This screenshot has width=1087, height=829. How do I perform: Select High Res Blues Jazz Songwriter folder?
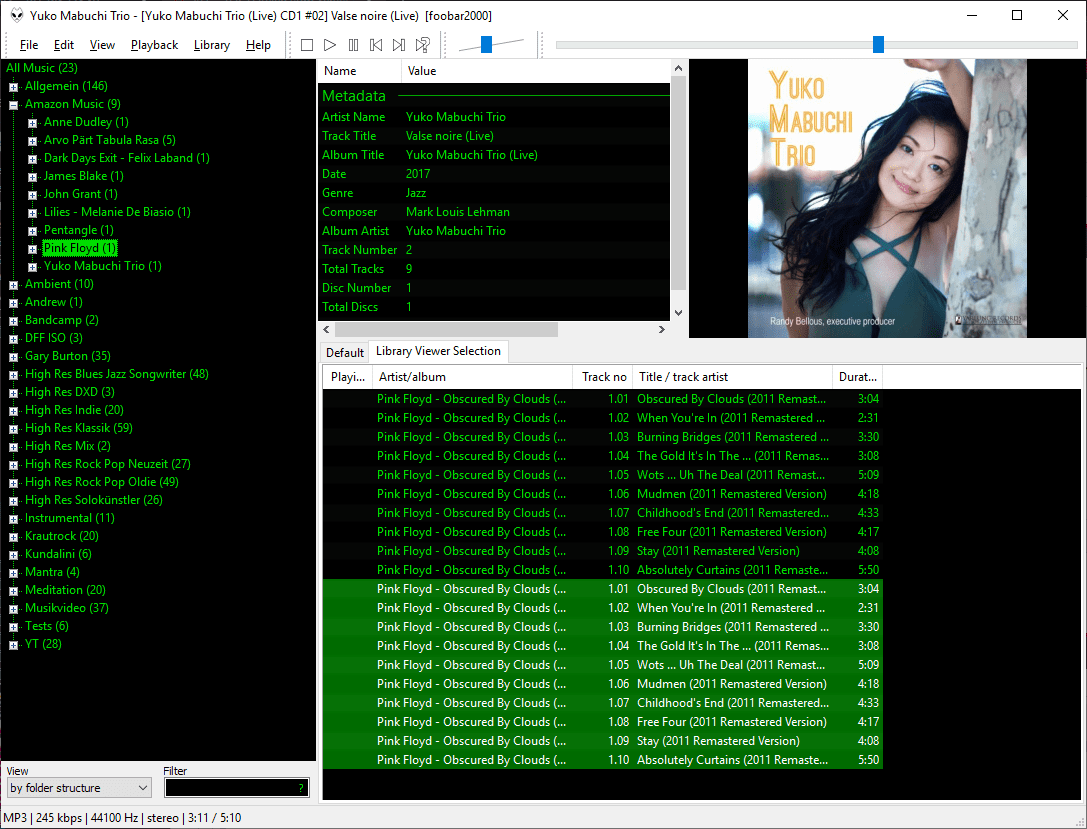[116, 374]
